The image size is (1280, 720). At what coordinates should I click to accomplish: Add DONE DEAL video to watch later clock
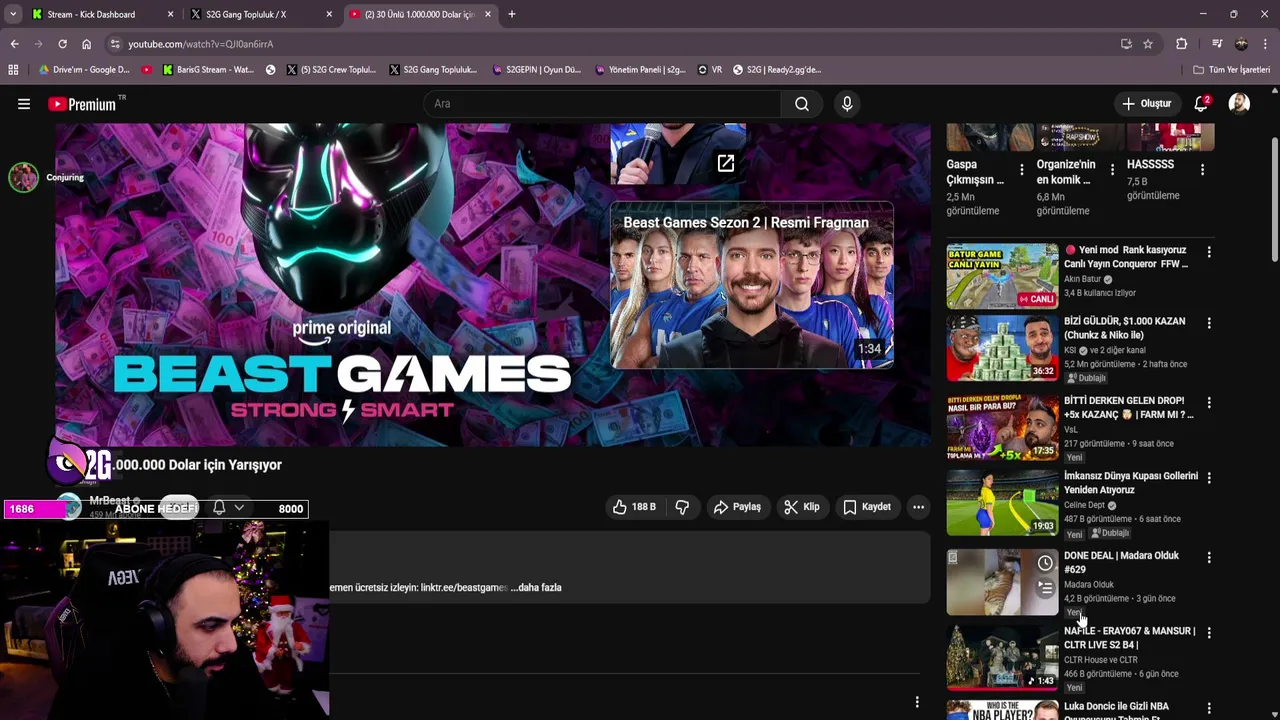1045,563
